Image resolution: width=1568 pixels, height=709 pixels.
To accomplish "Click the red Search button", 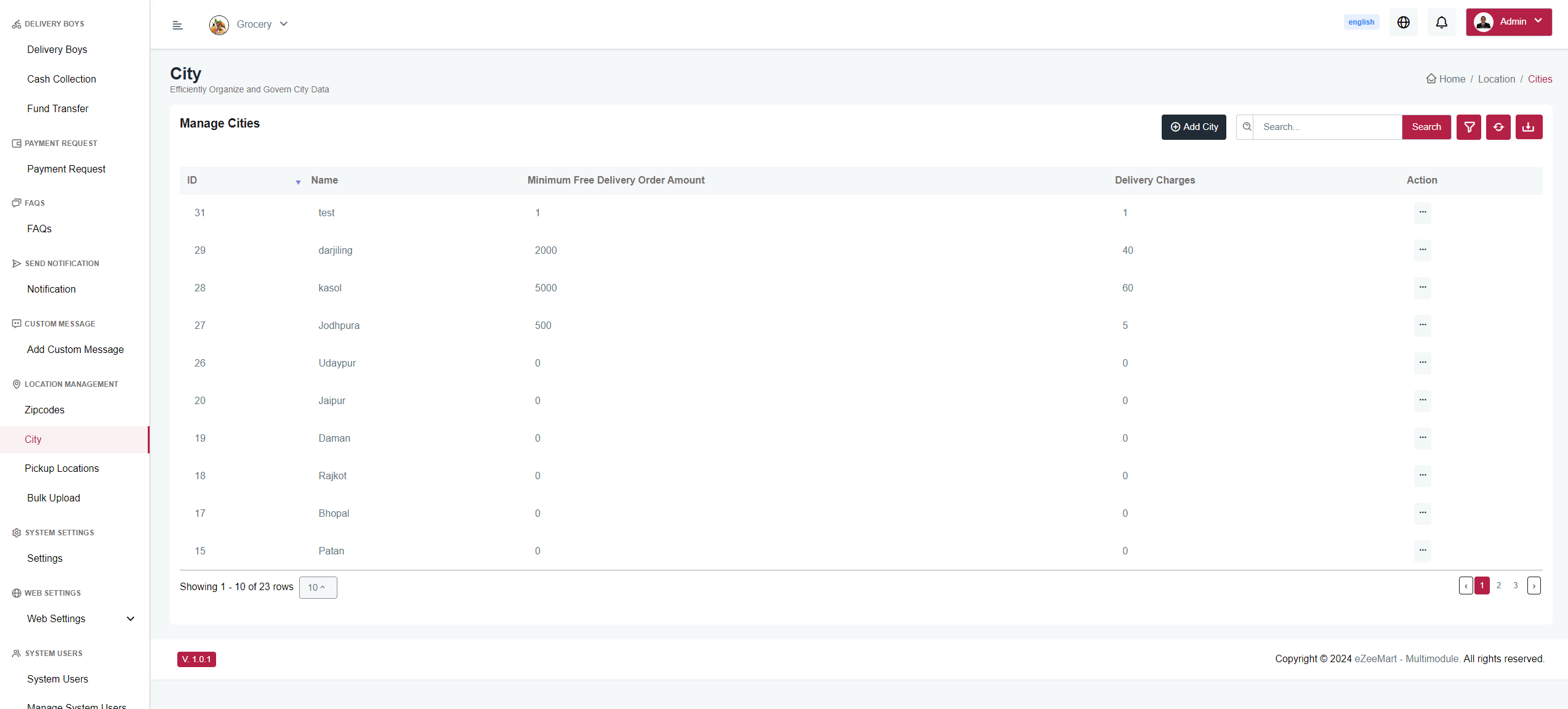I will 1426,127.
